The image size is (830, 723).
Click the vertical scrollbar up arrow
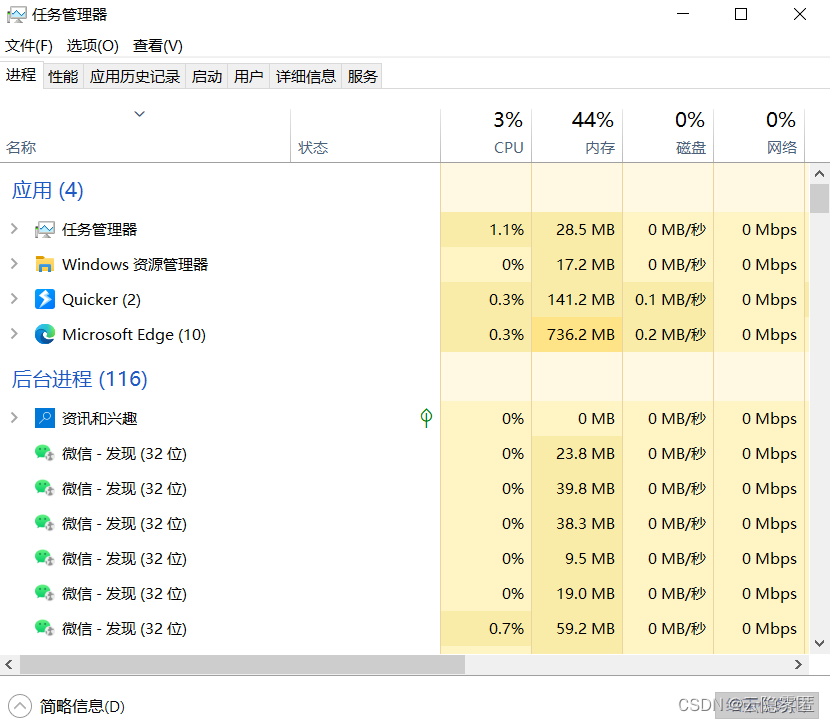[x=819, y=174]
